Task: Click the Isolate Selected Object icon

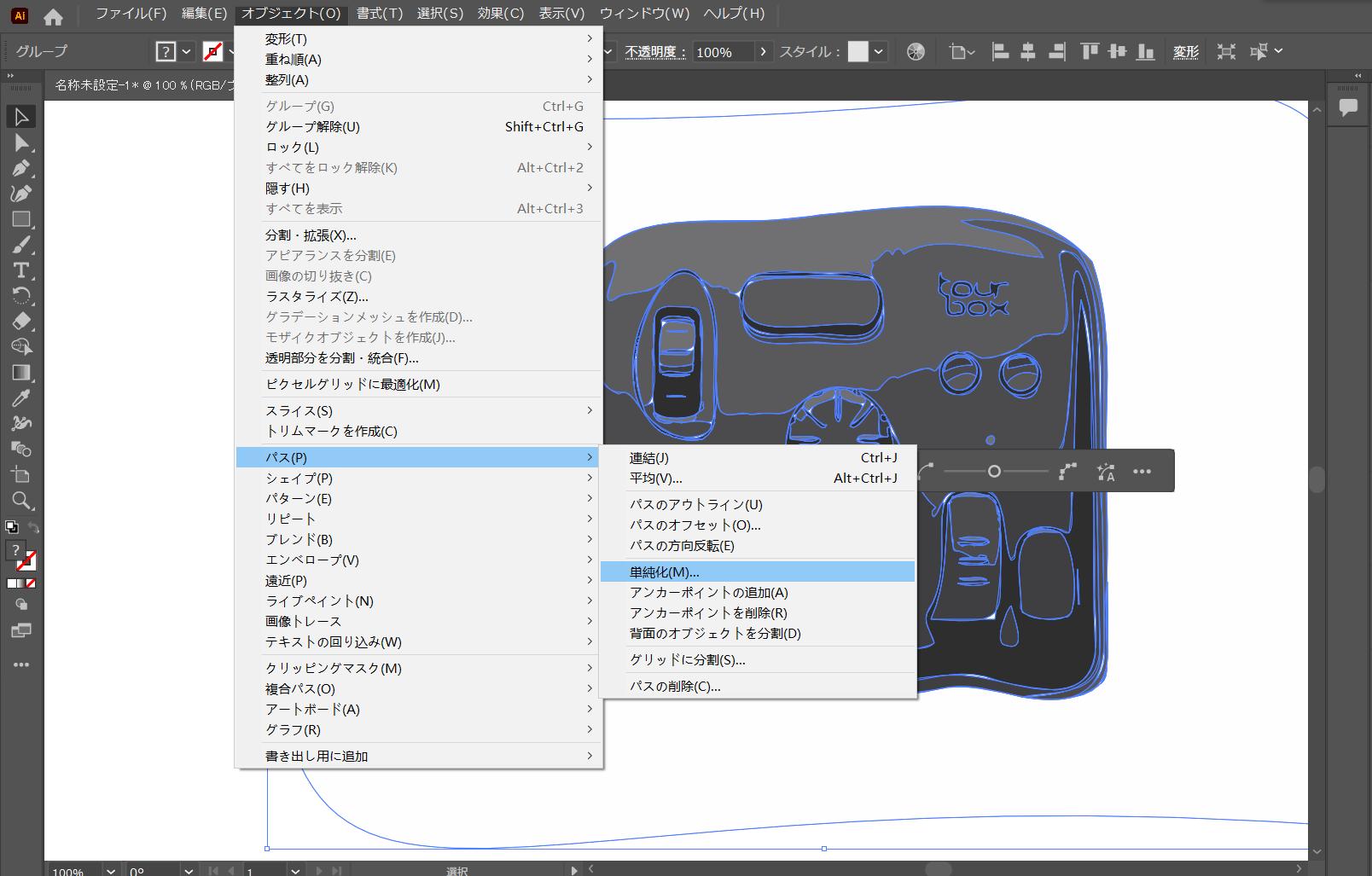Action: pyautogui.click(x=1226, y=52)
